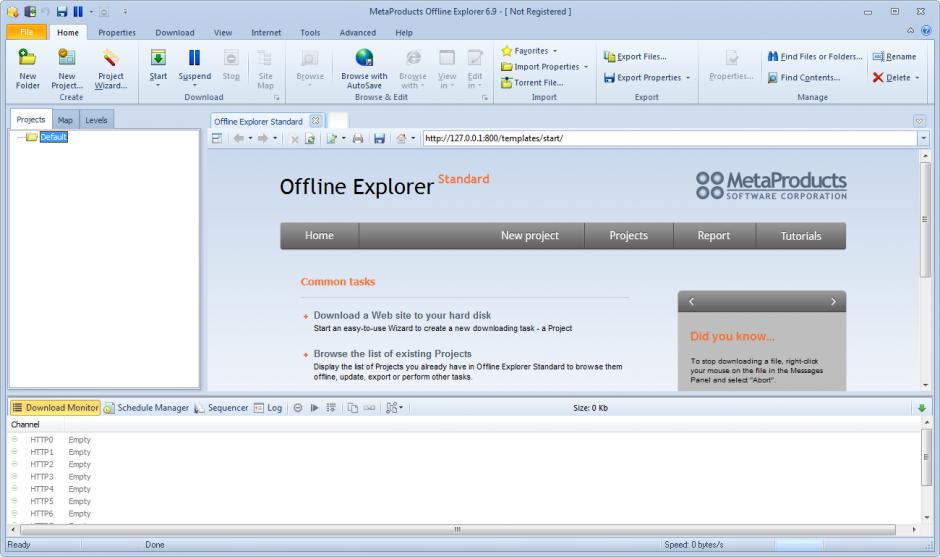
Task: Click Export Files in Export group
Action: tap(635, 56)
